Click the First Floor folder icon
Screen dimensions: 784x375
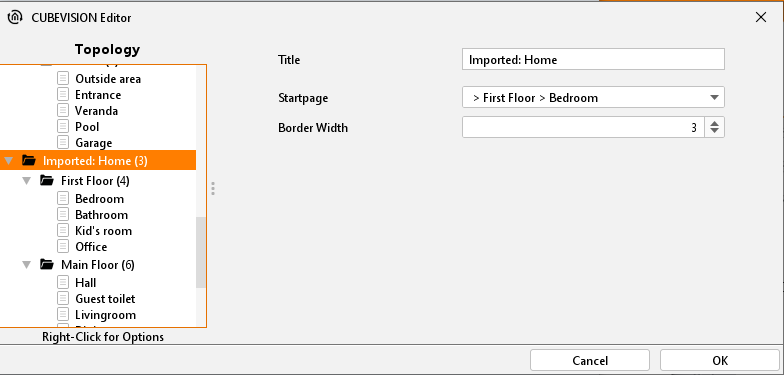(x=47, y=180)
